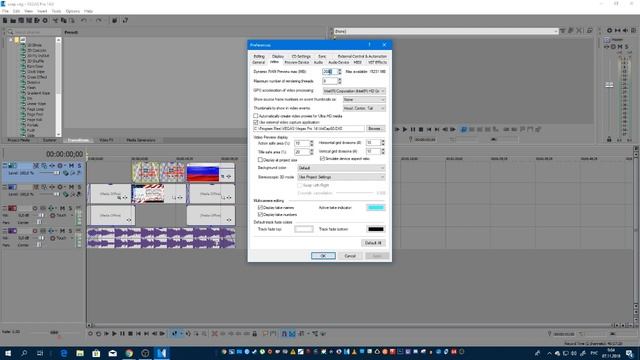Arm the last audio track for record

coord(35,231)
